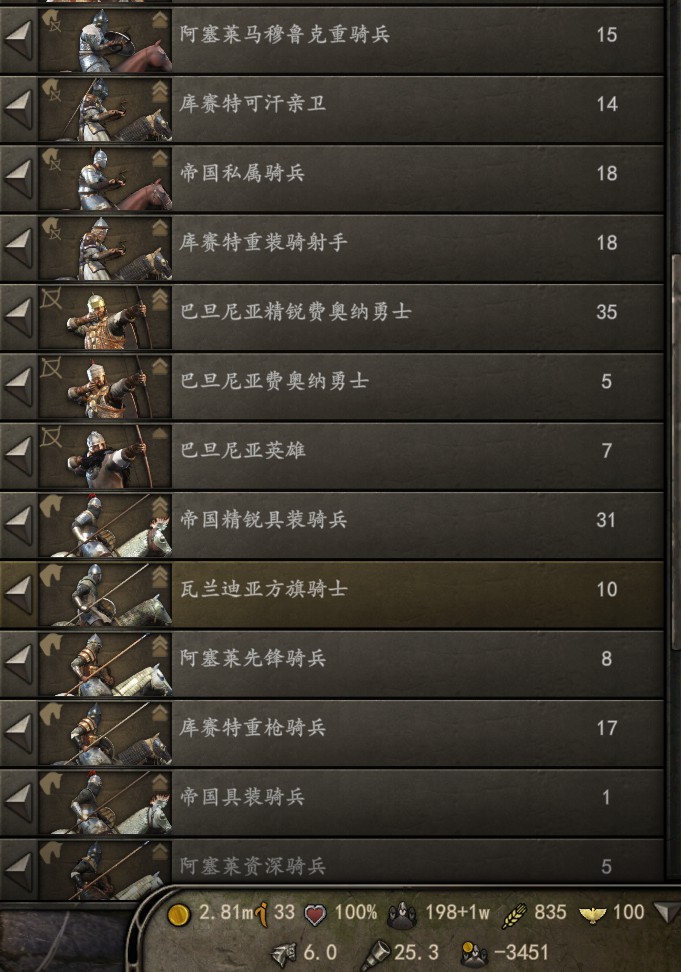Click the eagle morale icon
Image resolution: width=681 pixels, height=972 pixels.
[592, 914]
